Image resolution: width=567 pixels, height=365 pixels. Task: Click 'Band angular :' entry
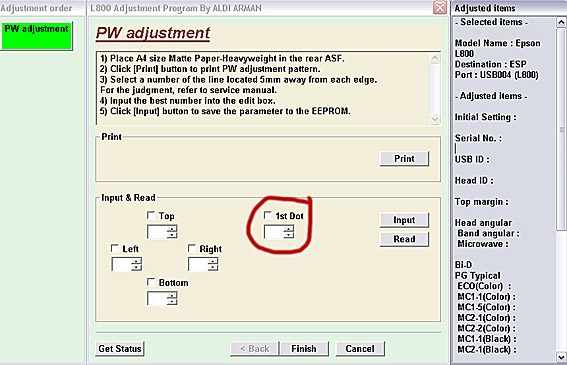point(489,233)
